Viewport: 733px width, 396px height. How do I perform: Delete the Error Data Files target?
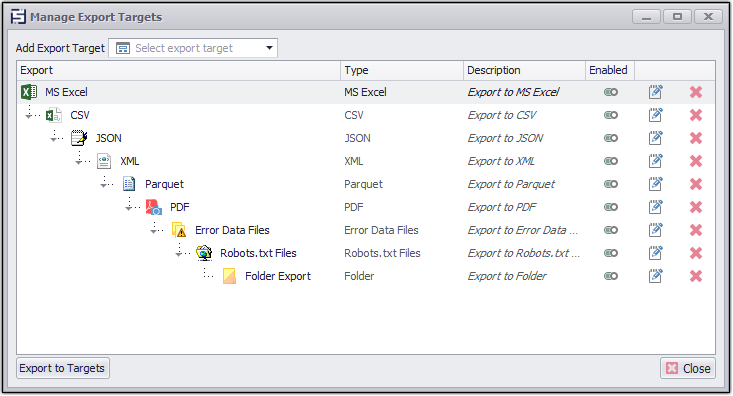[696, 230]
